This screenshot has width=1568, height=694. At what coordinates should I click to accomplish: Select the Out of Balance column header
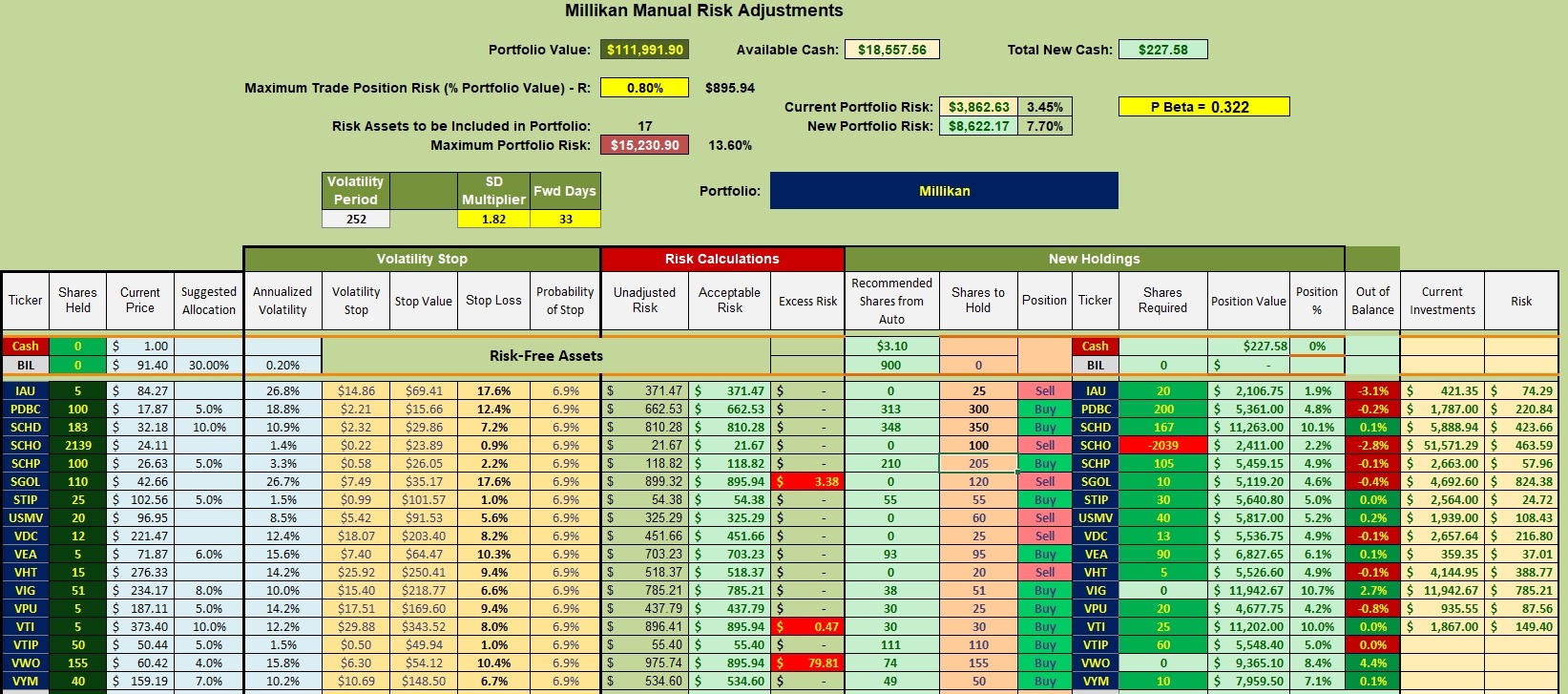1372,301
